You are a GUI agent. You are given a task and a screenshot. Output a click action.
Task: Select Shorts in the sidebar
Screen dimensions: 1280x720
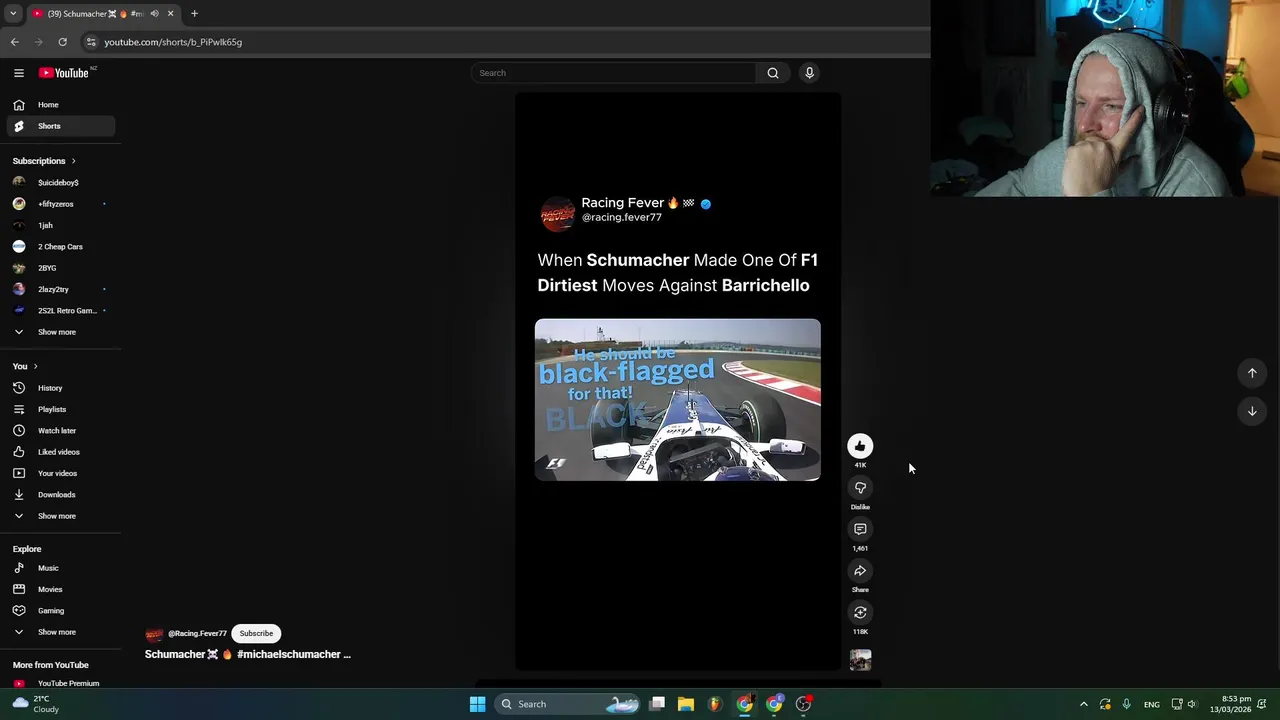tap(60, 126)
